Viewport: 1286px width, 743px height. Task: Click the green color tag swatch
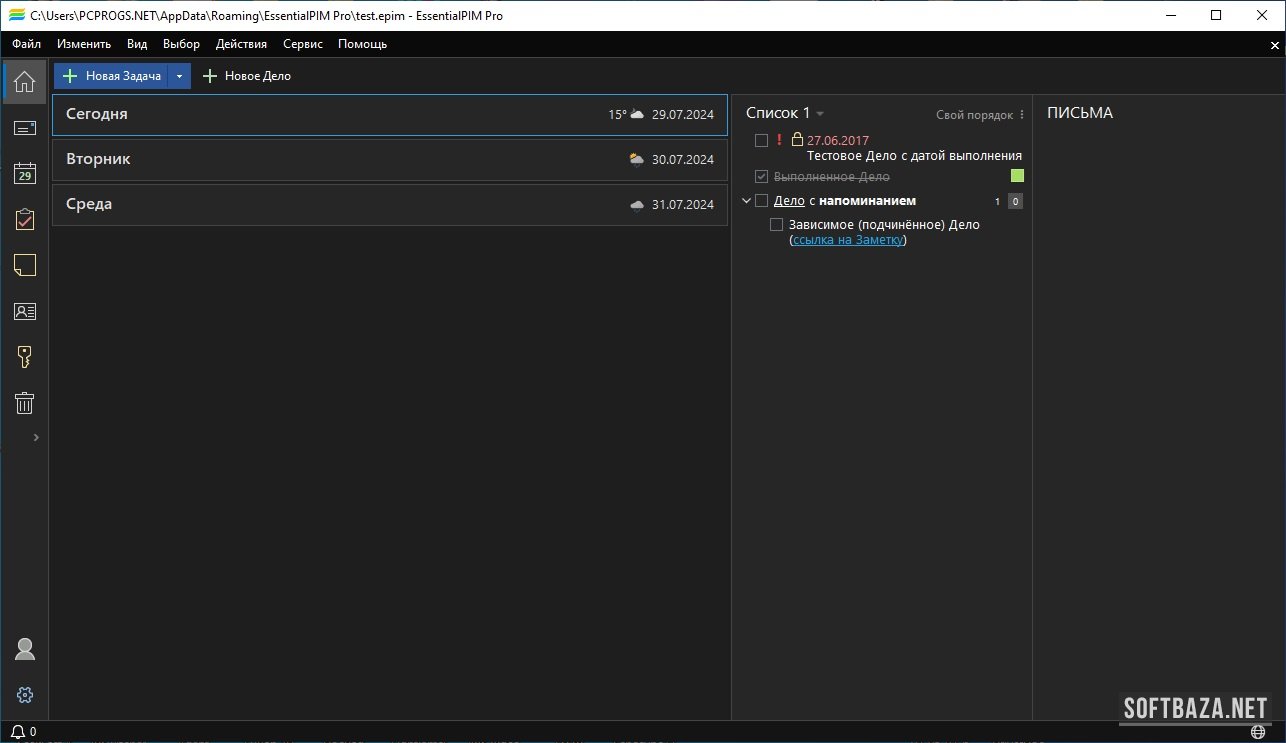(x=1017, y=176)
